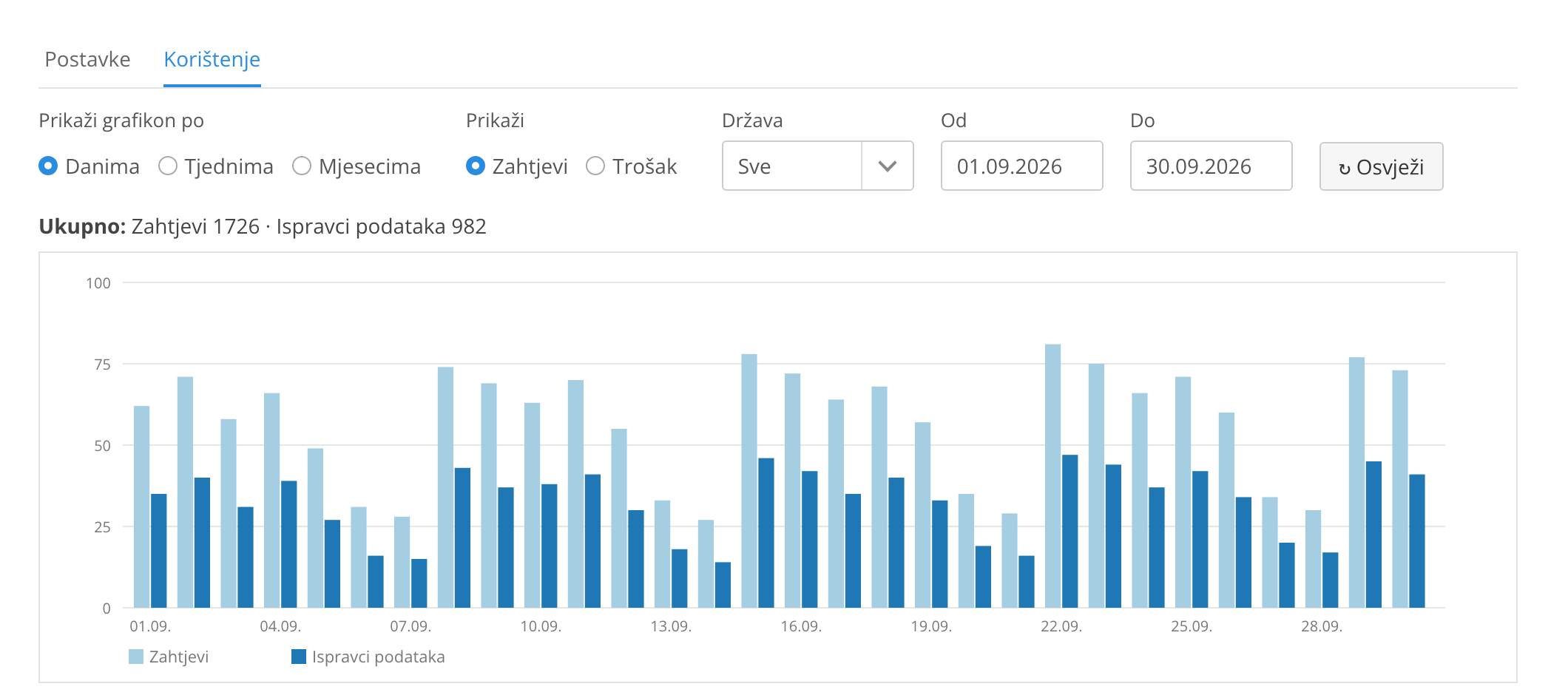The width and height of the screenshot is (1568, 695).
Task: Click the dark Ispravci bar for 01.09.
Action: pyautogui.click(x=159, y=551)
